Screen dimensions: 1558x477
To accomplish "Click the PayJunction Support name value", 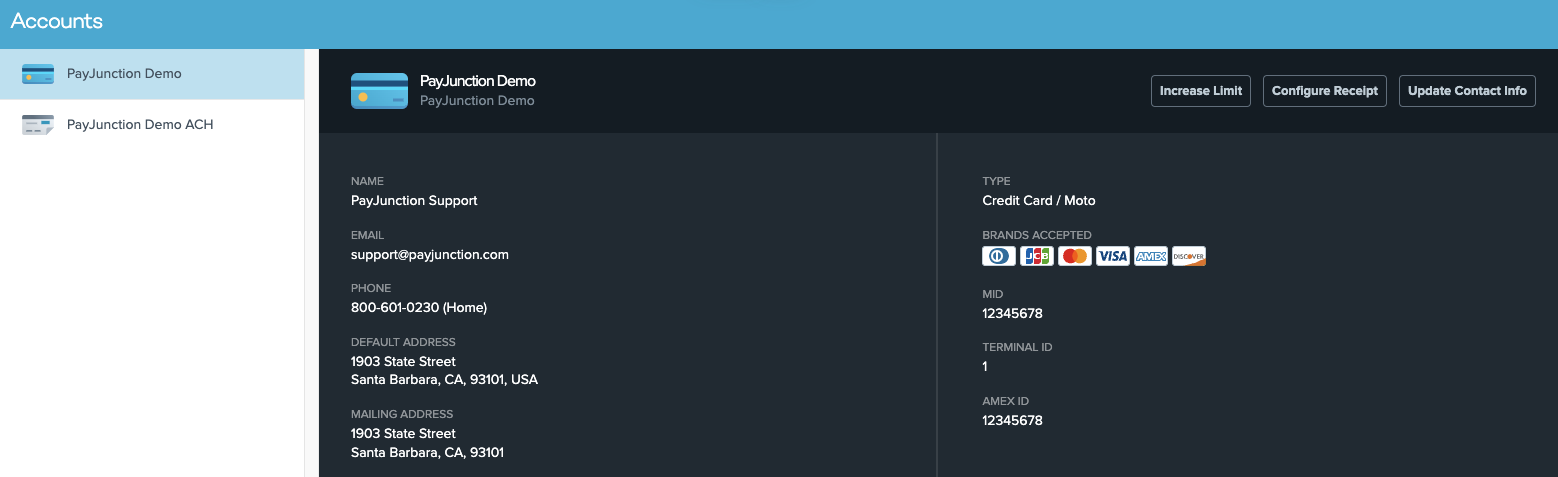I will click(x=414, y=201).
